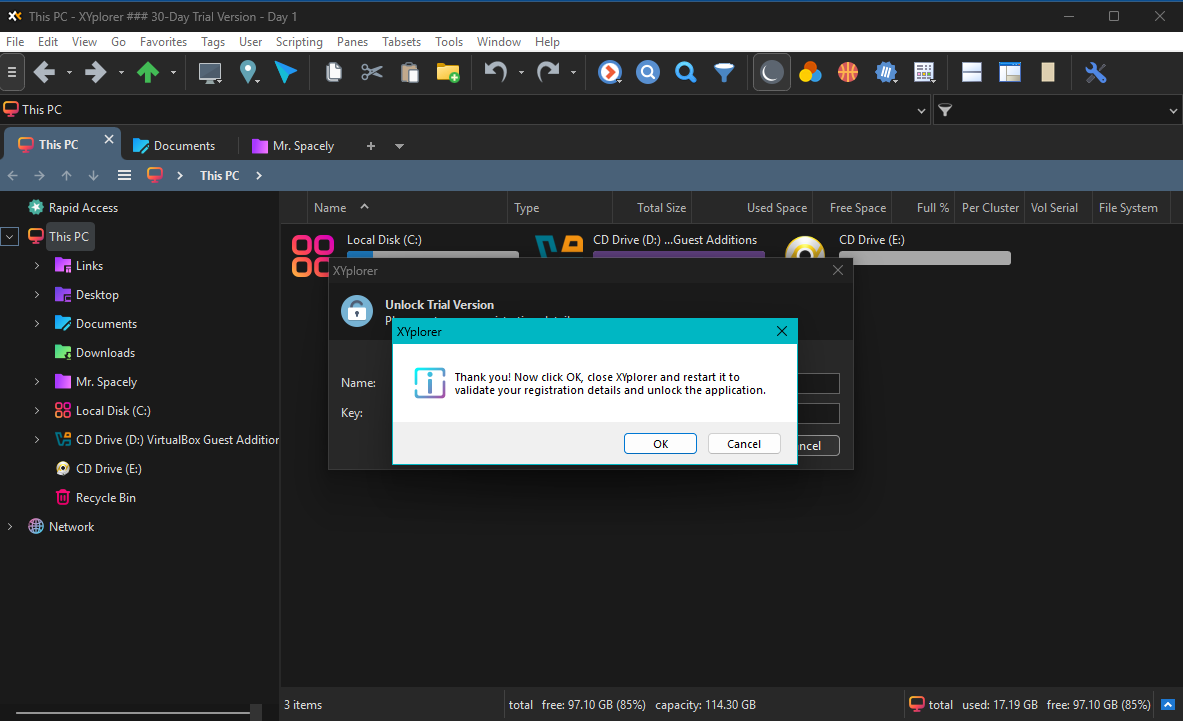Screen dimensions: 1183x721
Task: Sort by the Free Space column header
Action: pyautogui.click(x=853, y=208)
